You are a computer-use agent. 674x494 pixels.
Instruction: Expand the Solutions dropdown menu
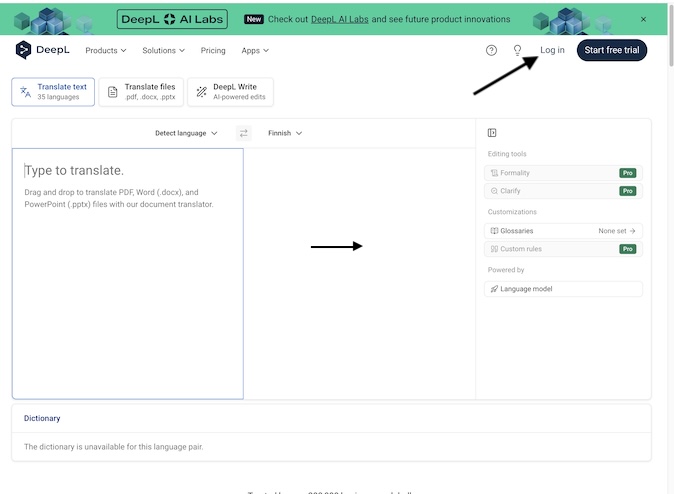(164, 50)
